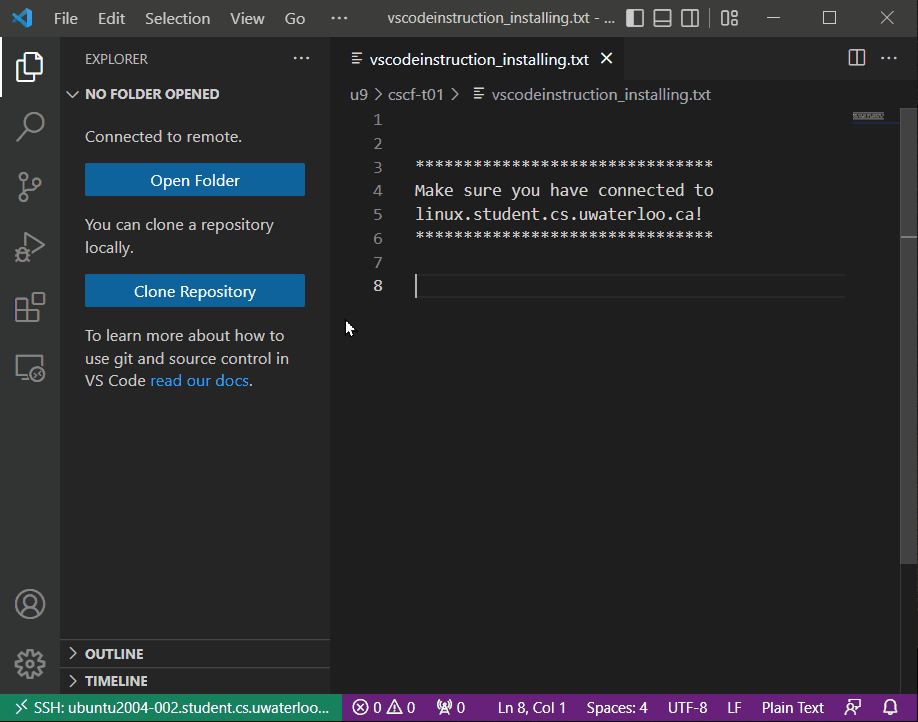Open the View menu
The width and height of the screenshot is (918, 722).
[x=246, y=17]
